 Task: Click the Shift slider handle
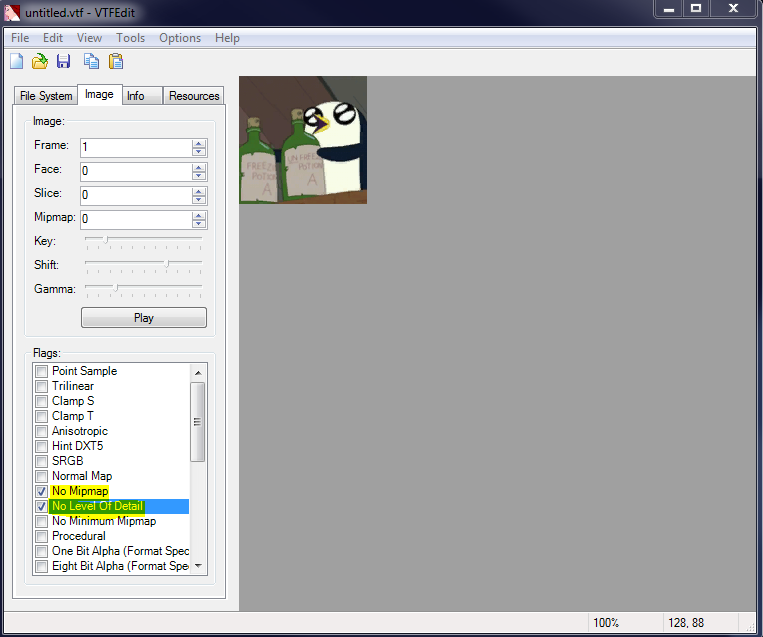tap(167, 263)
